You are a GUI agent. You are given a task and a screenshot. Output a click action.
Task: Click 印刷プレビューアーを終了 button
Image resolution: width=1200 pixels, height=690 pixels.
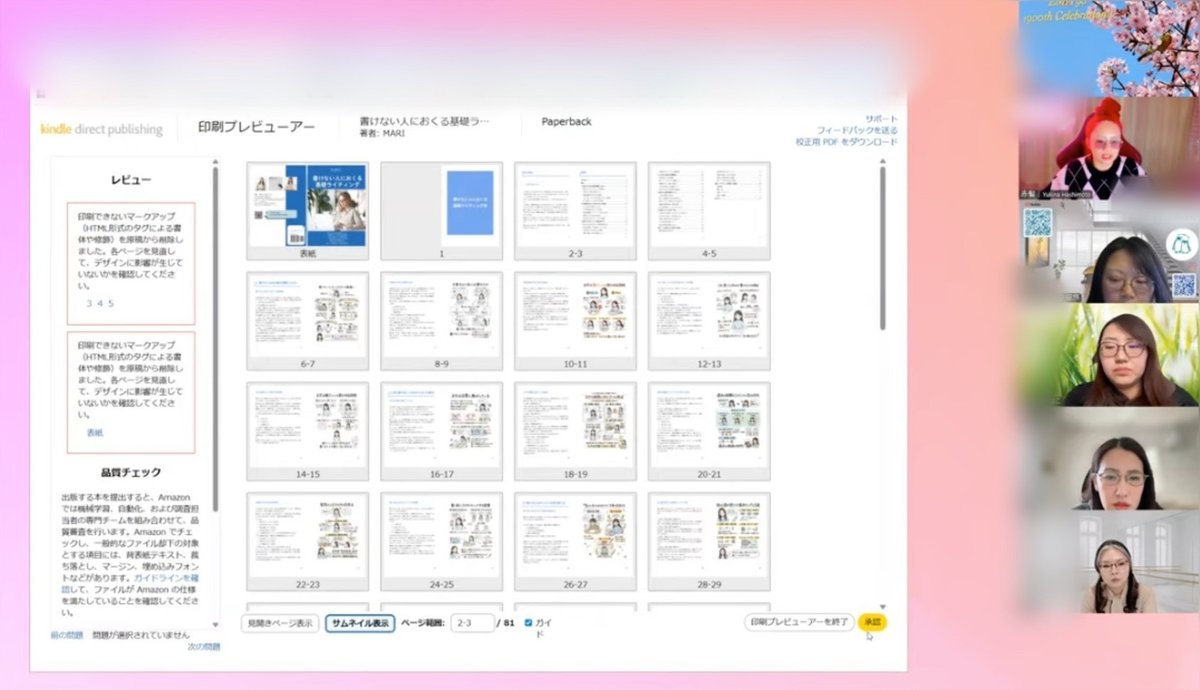[799, 622]
